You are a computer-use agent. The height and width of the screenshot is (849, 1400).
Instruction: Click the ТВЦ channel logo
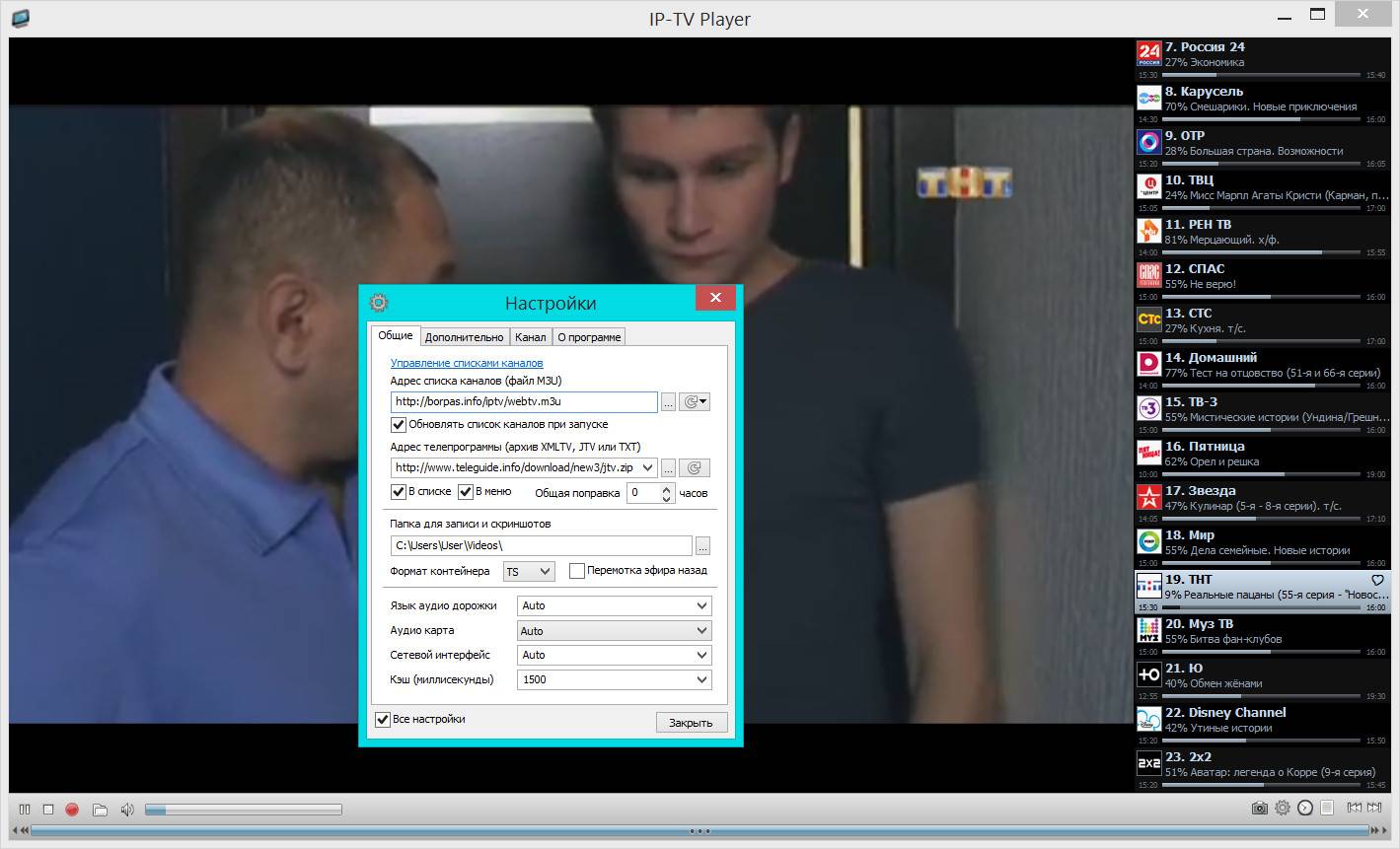click(1148, 186)
